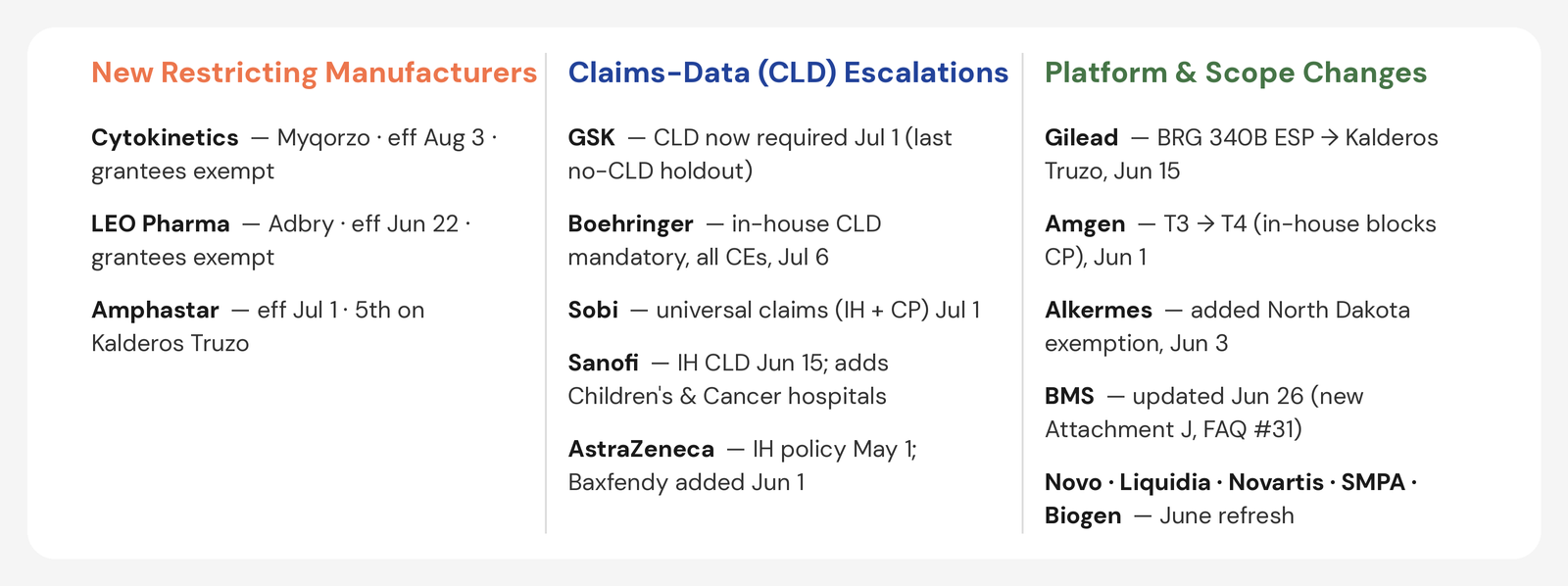Image resolution: width=1568 pixels, height=586 pixels.
Task: Click the Platform & Scope Changes heading
Action: 1235,73
